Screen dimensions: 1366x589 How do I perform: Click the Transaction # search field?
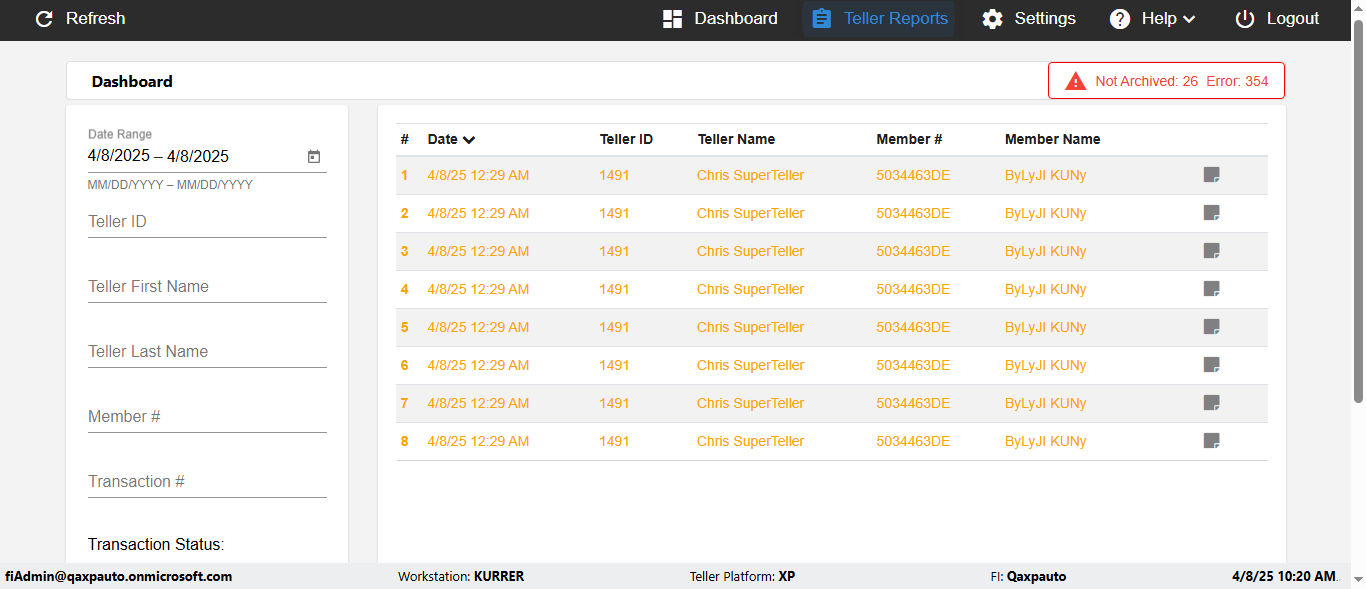[207, 482]
